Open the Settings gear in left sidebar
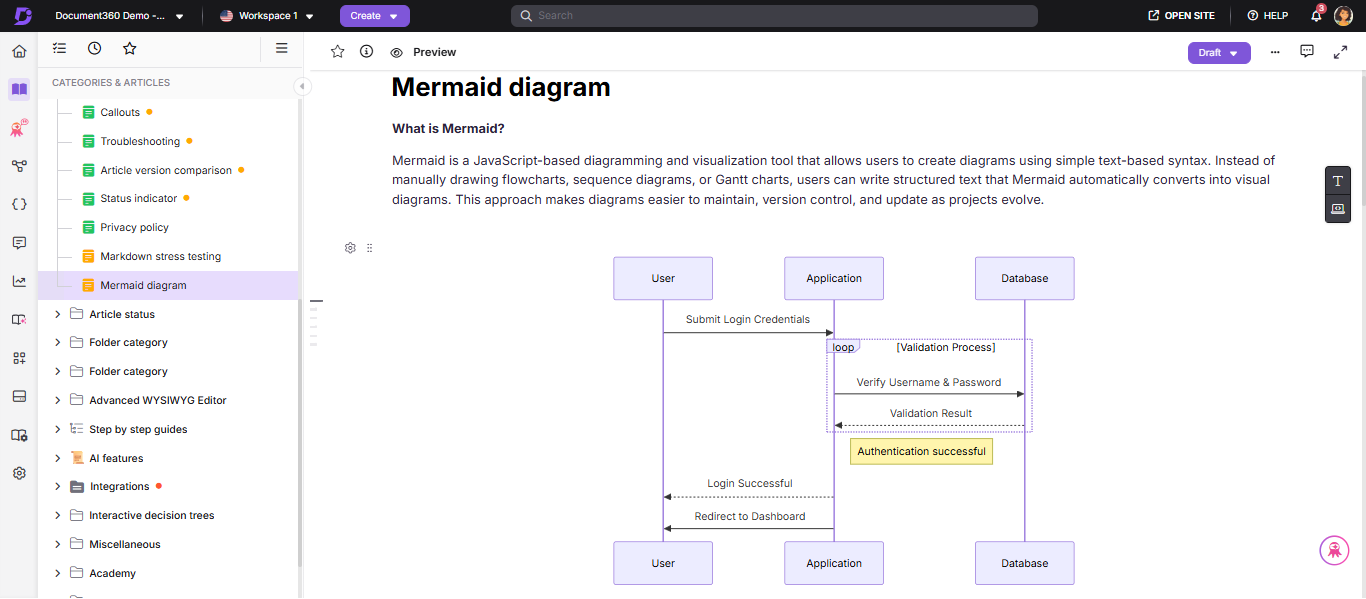 [x=19, y=473]
